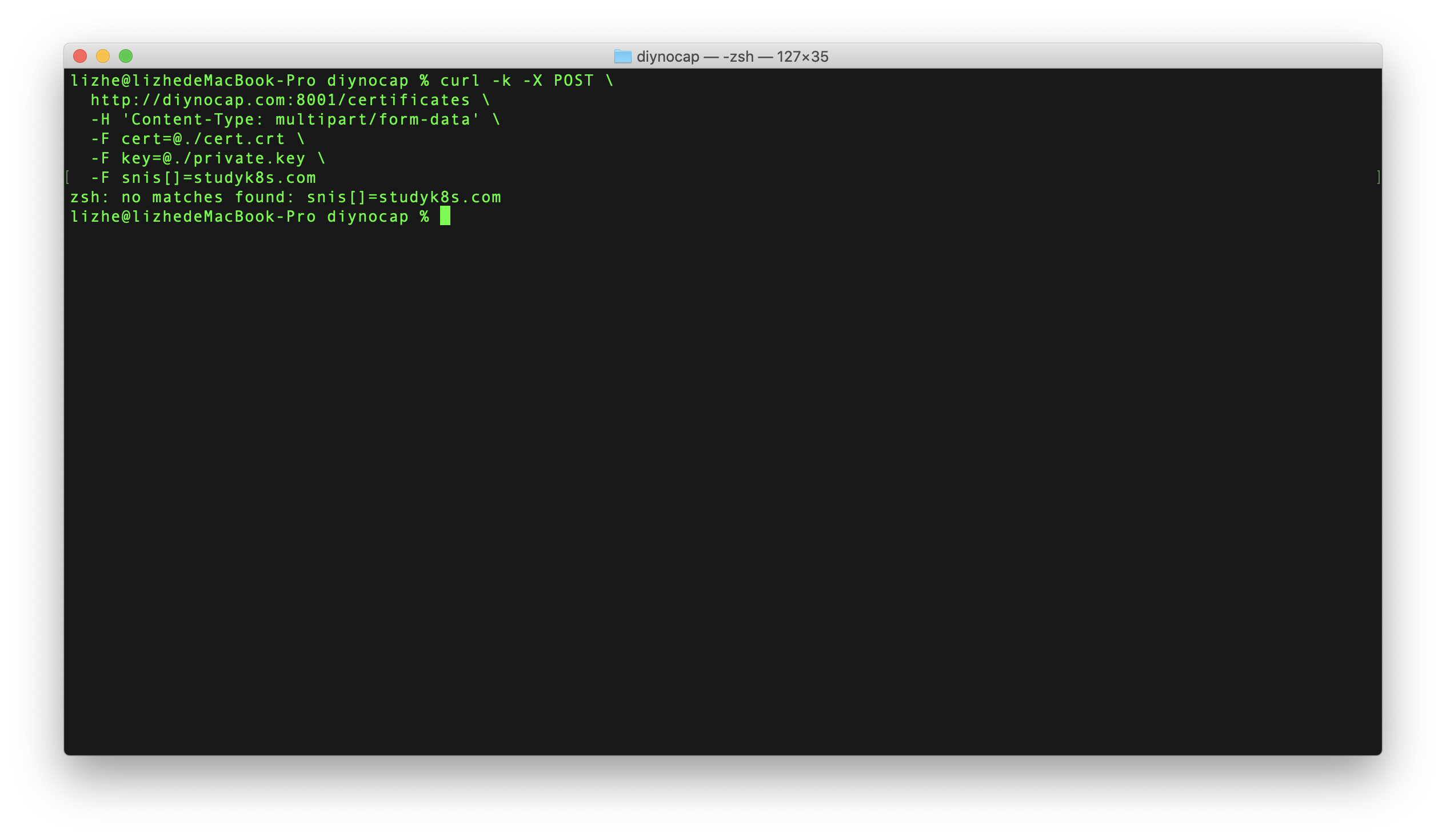Minimize the terminal with yellow button
The height and width of the screenshot is (840, 1446).
coord(103,56)
